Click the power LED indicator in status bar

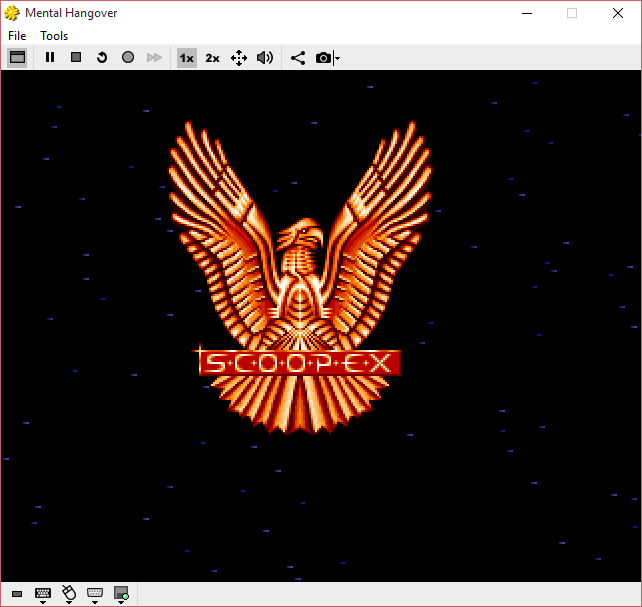tap(17, 594)
